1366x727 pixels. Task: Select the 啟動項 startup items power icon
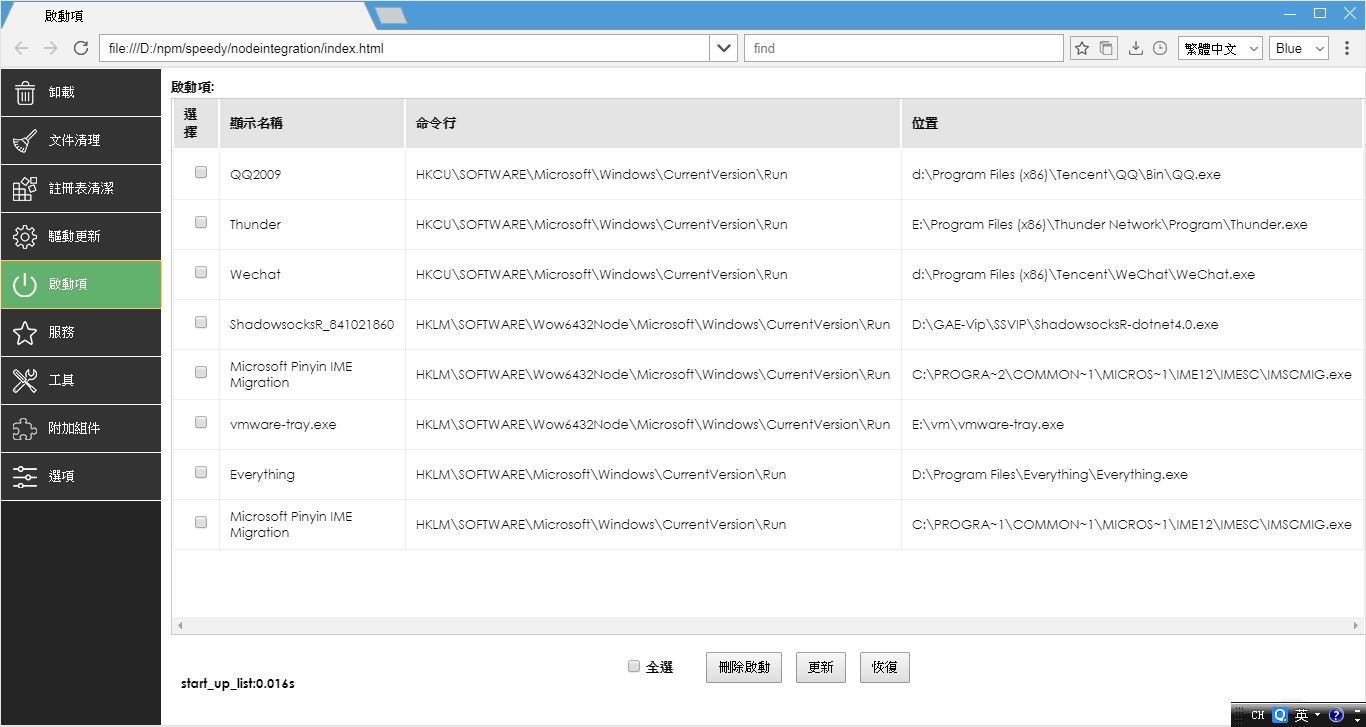(x=25, y=284)
